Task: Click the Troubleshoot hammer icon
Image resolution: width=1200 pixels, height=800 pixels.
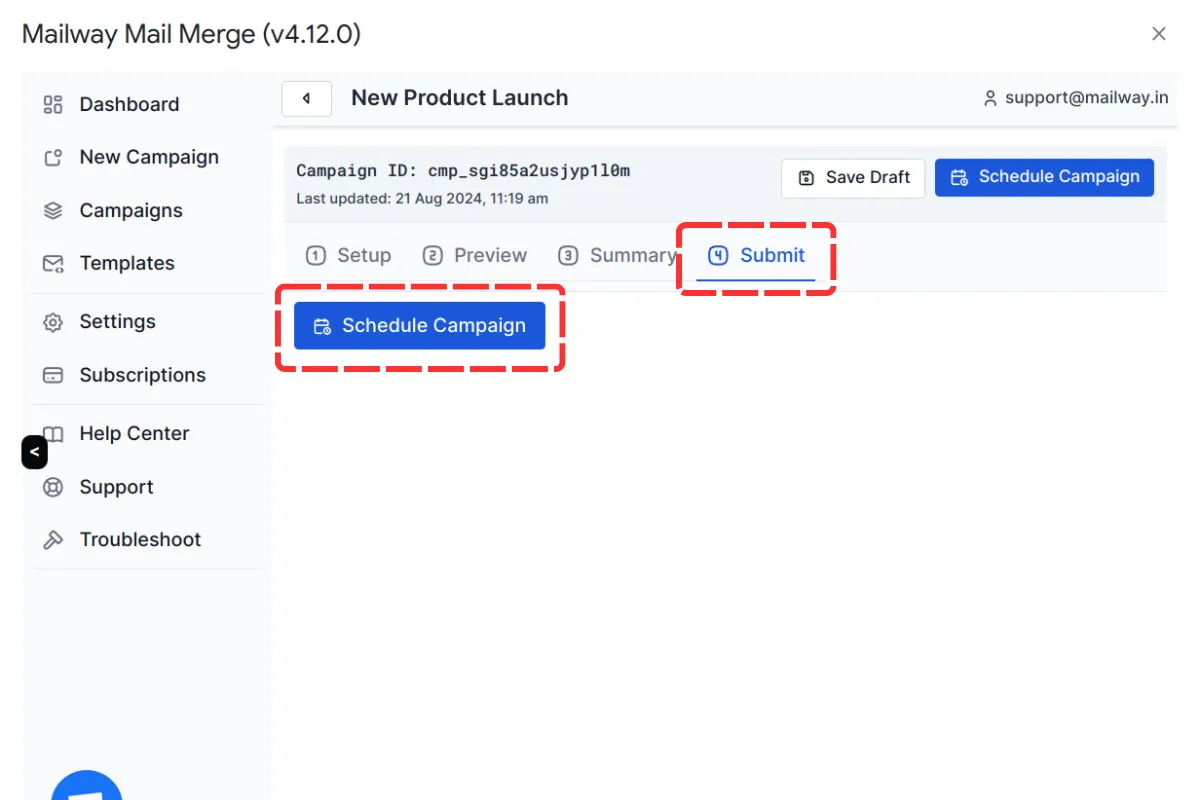Action: coord(53,540)
